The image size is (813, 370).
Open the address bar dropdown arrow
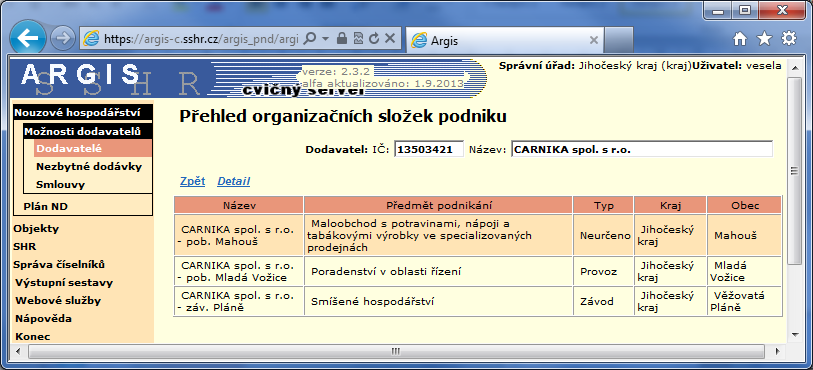[x=325, y=39]
